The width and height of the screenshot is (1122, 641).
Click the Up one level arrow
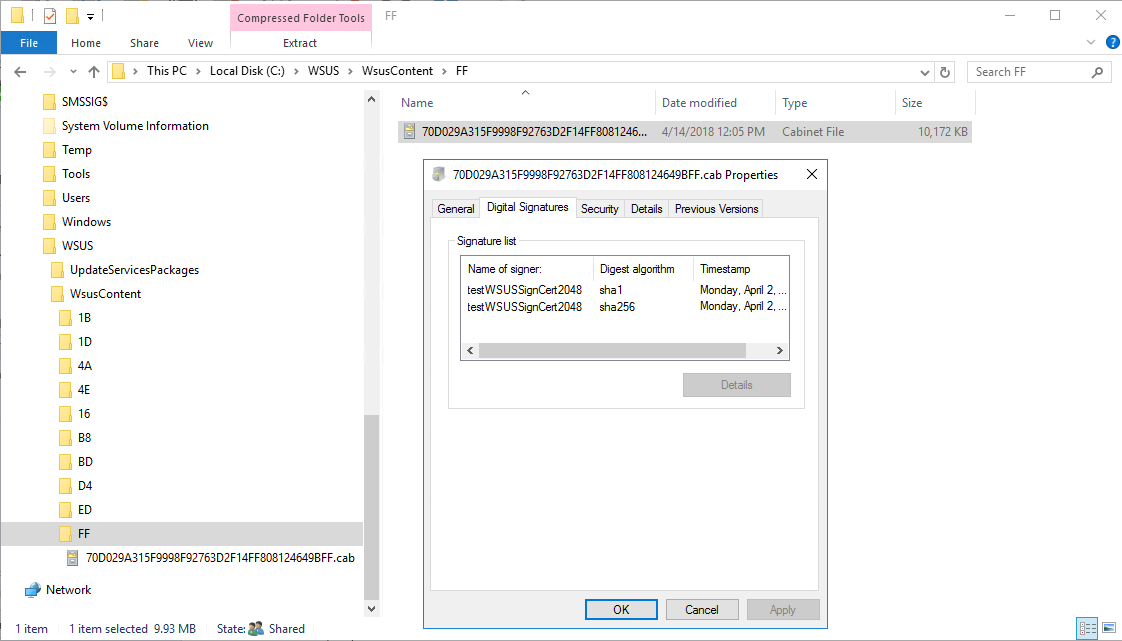94,72
